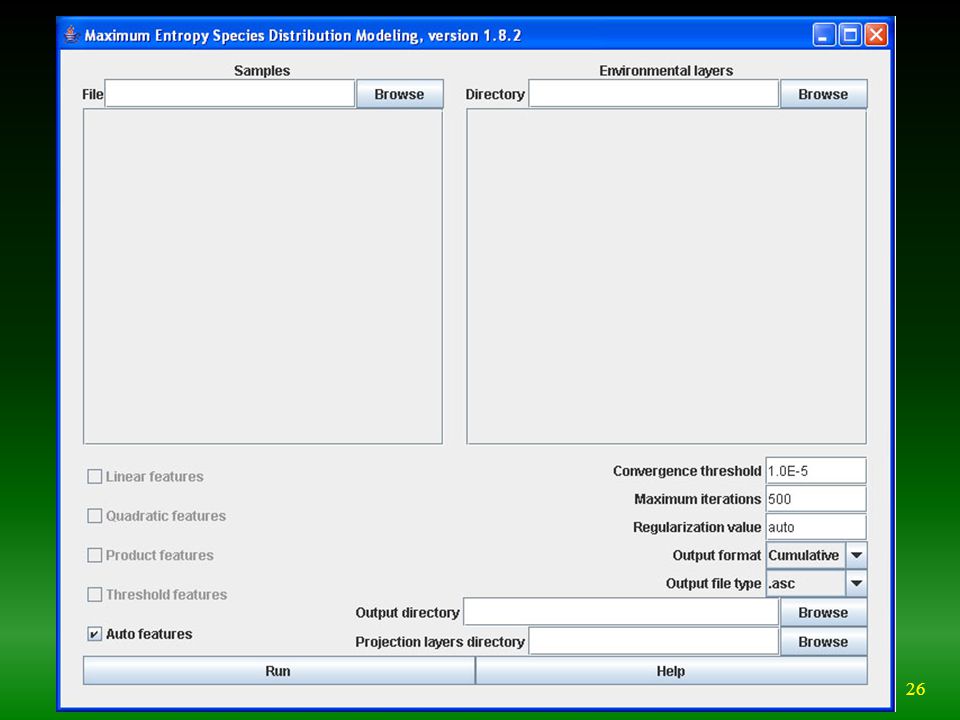Close the Maximum Entropy modeling window
This screenshot has width=960, height=720.
point(876,35)
